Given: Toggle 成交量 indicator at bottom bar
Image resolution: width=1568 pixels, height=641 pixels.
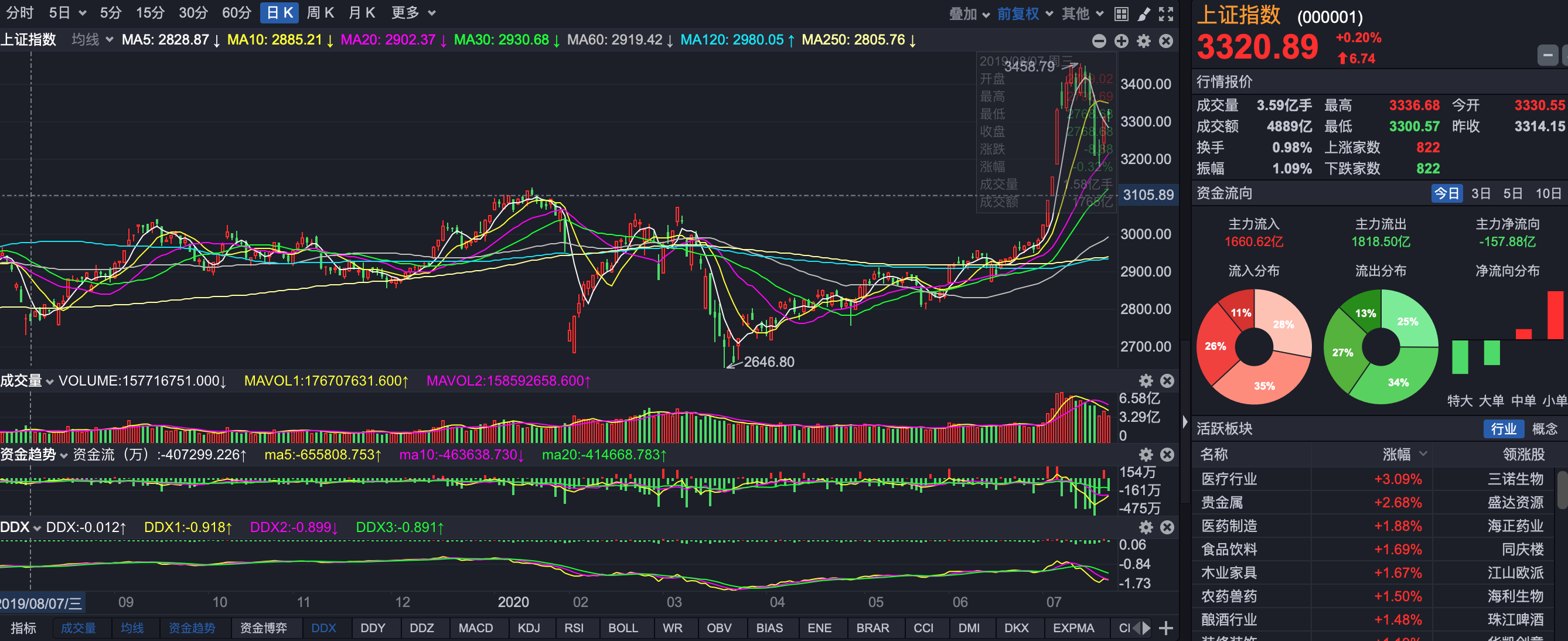Looking at the screenshot, I should coord(79,628).
